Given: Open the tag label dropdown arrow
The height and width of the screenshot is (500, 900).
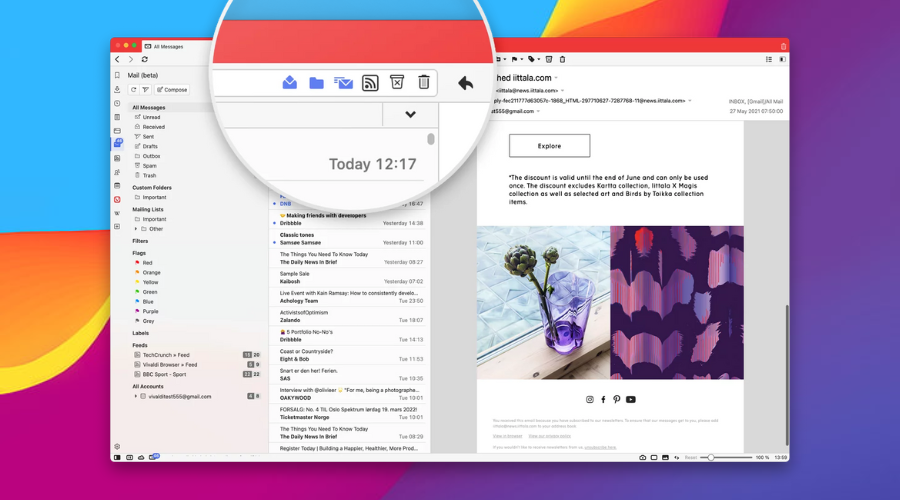Looking at the screenshot, I should (538, 59).
